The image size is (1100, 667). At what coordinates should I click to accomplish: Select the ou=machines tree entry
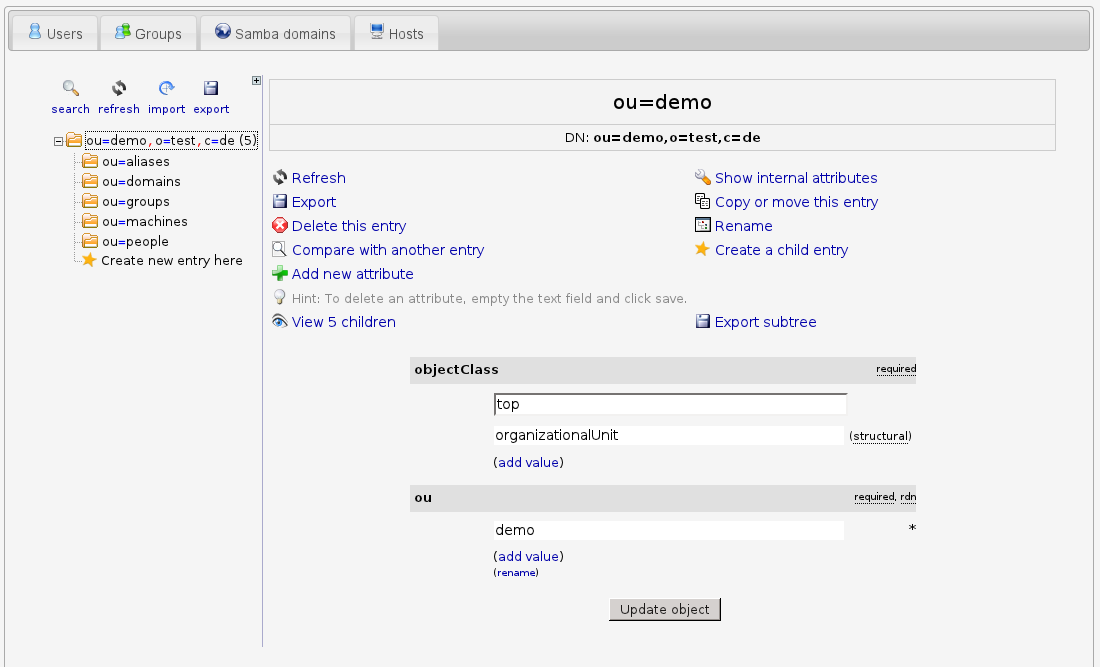click(144, 221)
